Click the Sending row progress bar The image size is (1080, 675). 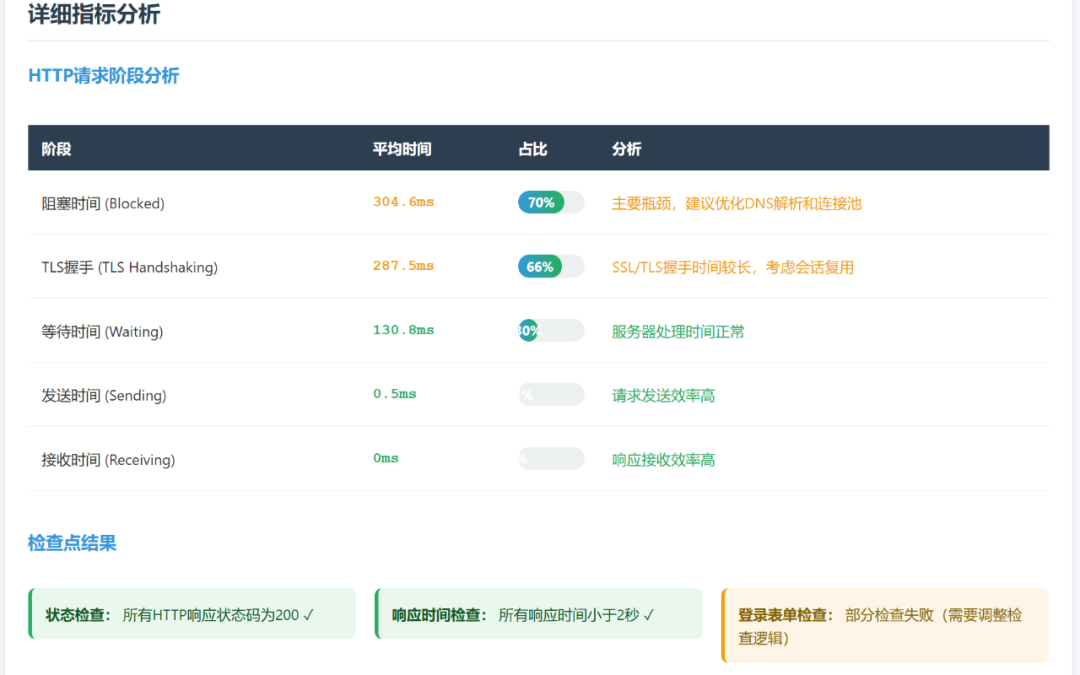[x=551, y=395]
